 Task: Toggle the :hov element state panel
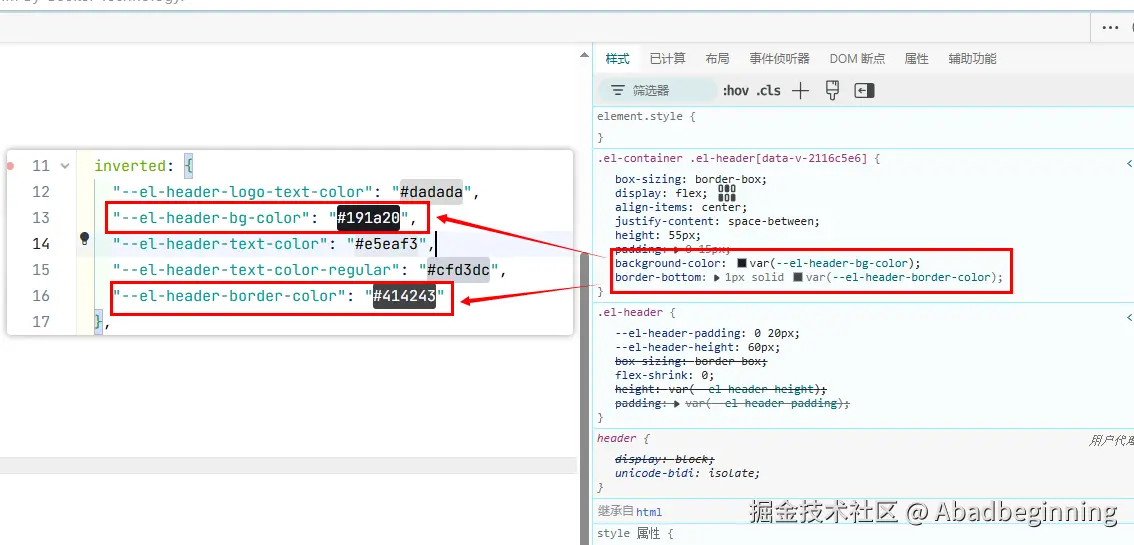(736, 90)
